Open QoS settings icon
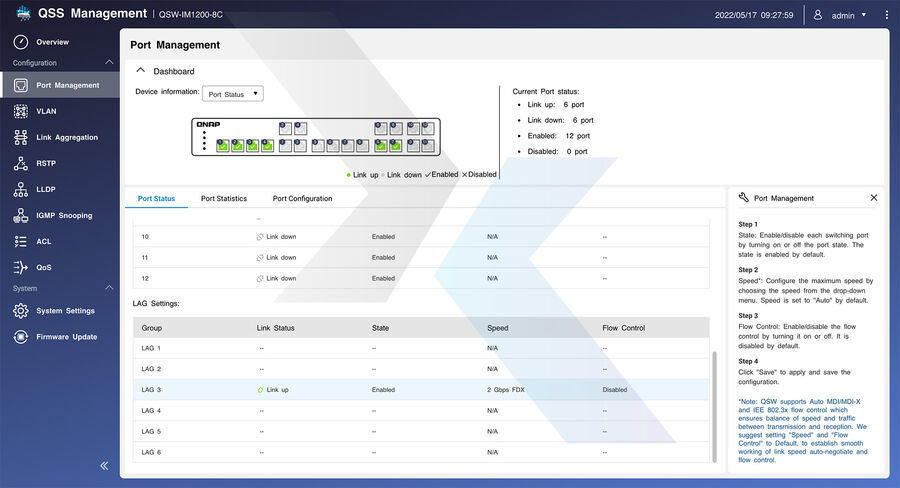The width and height of the screenshot is (900, 488). [x=21, y=267]
